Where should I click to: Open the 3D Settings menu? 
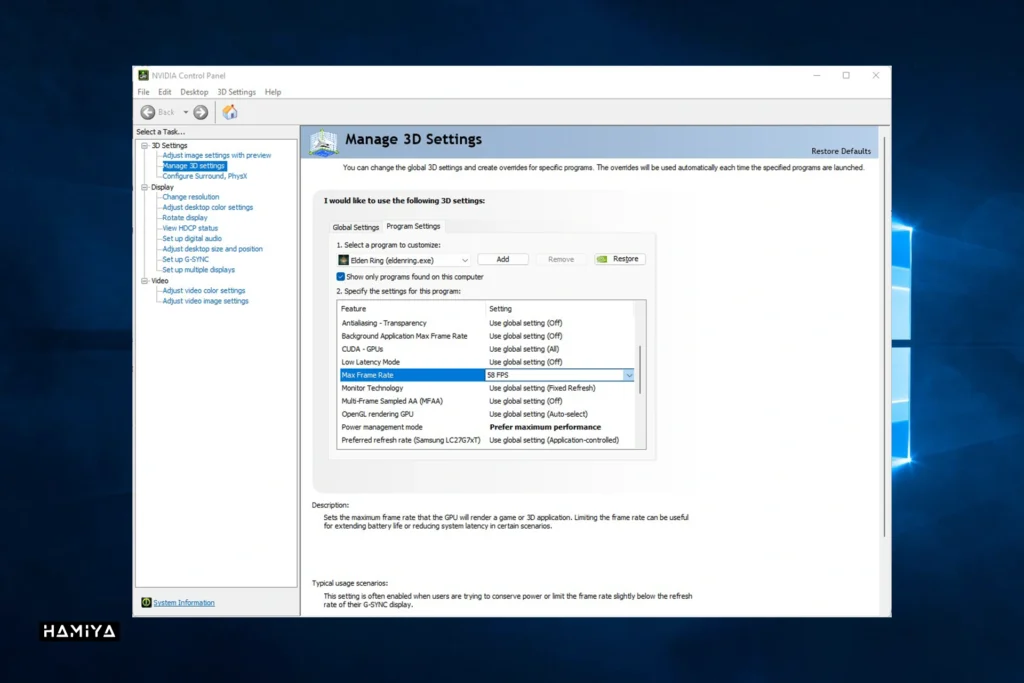(x=236, y=92)
